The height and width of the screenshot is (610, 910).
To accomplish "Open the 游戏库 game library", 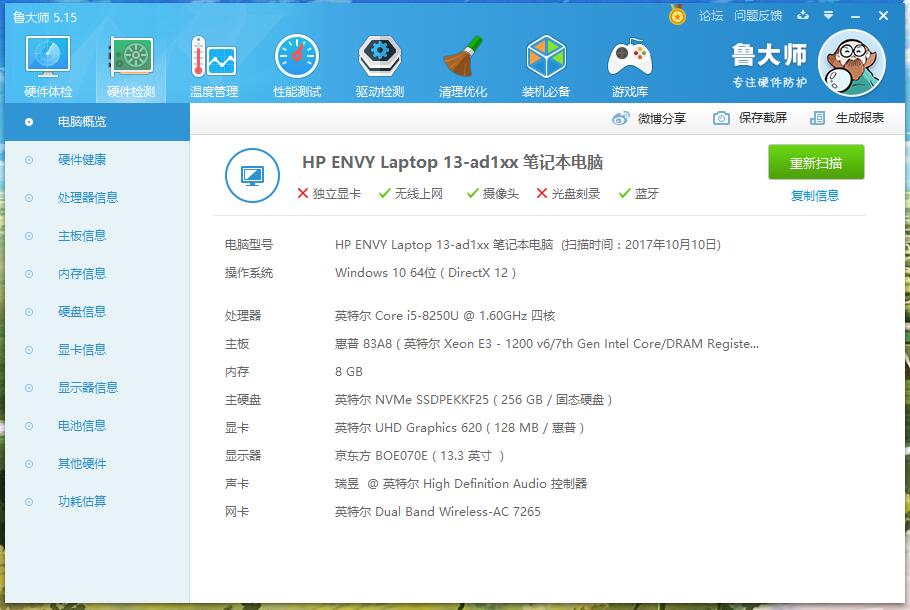I will [630, 63].
